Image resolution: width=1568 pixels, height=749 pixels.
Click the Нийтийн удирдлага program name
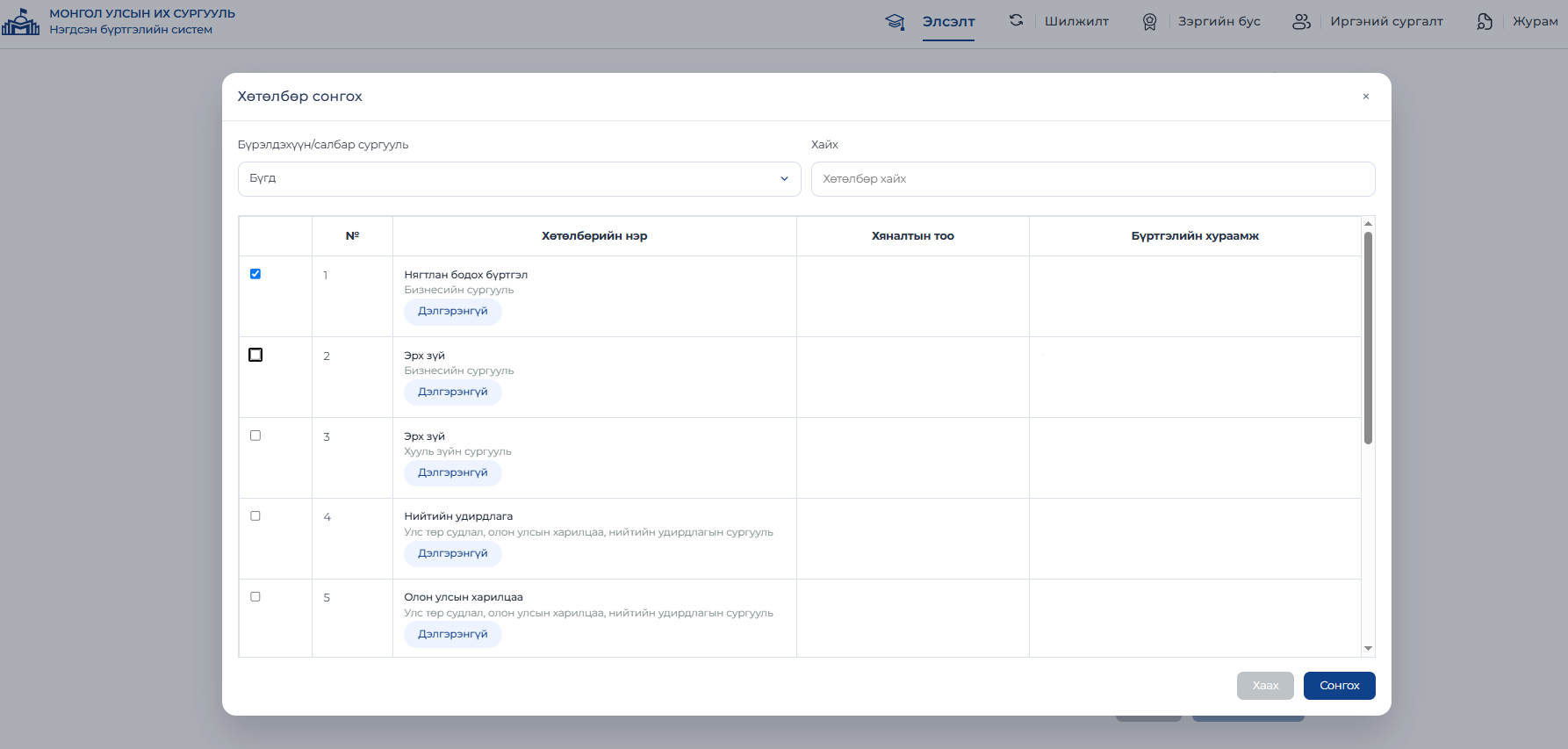[x=458, y=516]
